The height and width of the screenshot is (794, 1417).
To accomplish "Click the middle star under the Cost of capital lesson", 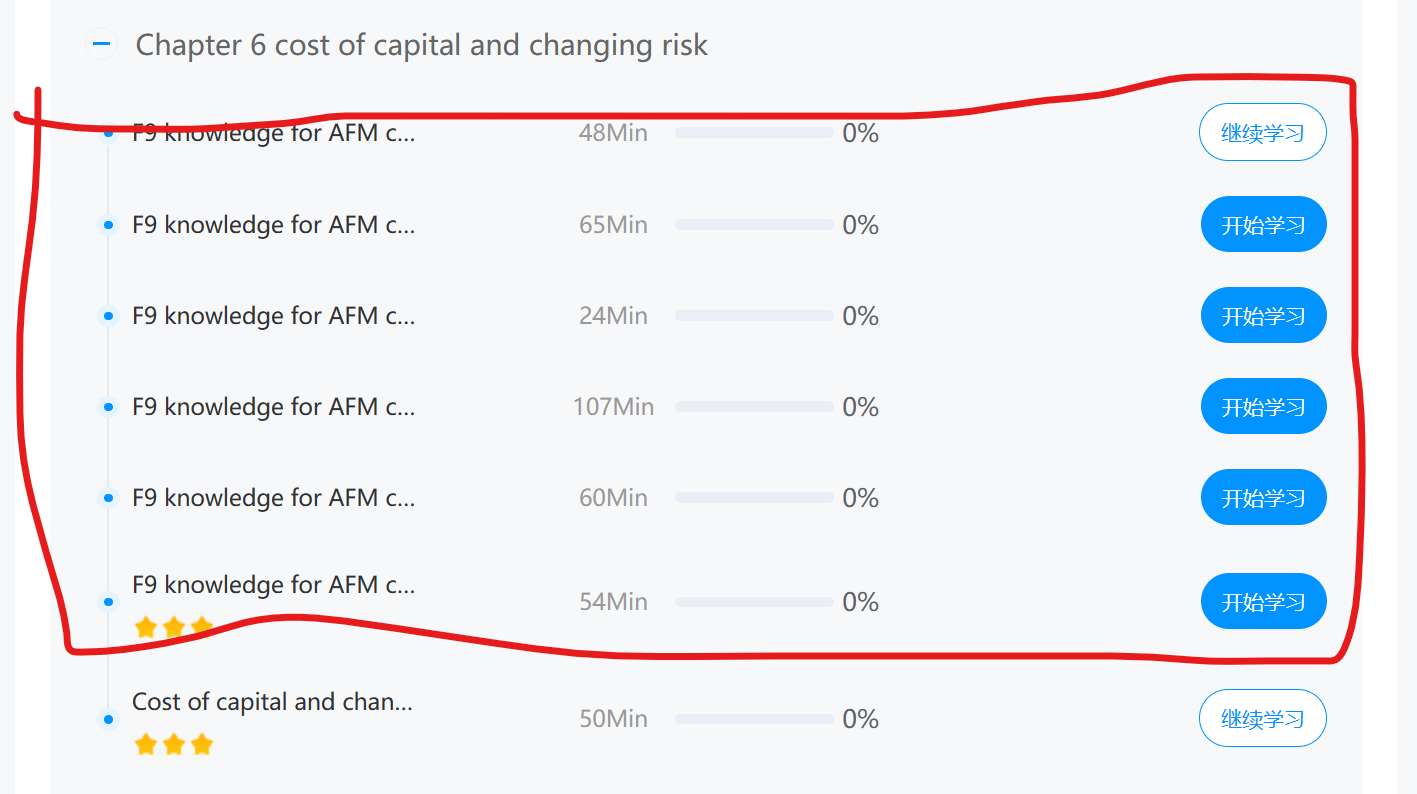I will click(x=174, y=744).
